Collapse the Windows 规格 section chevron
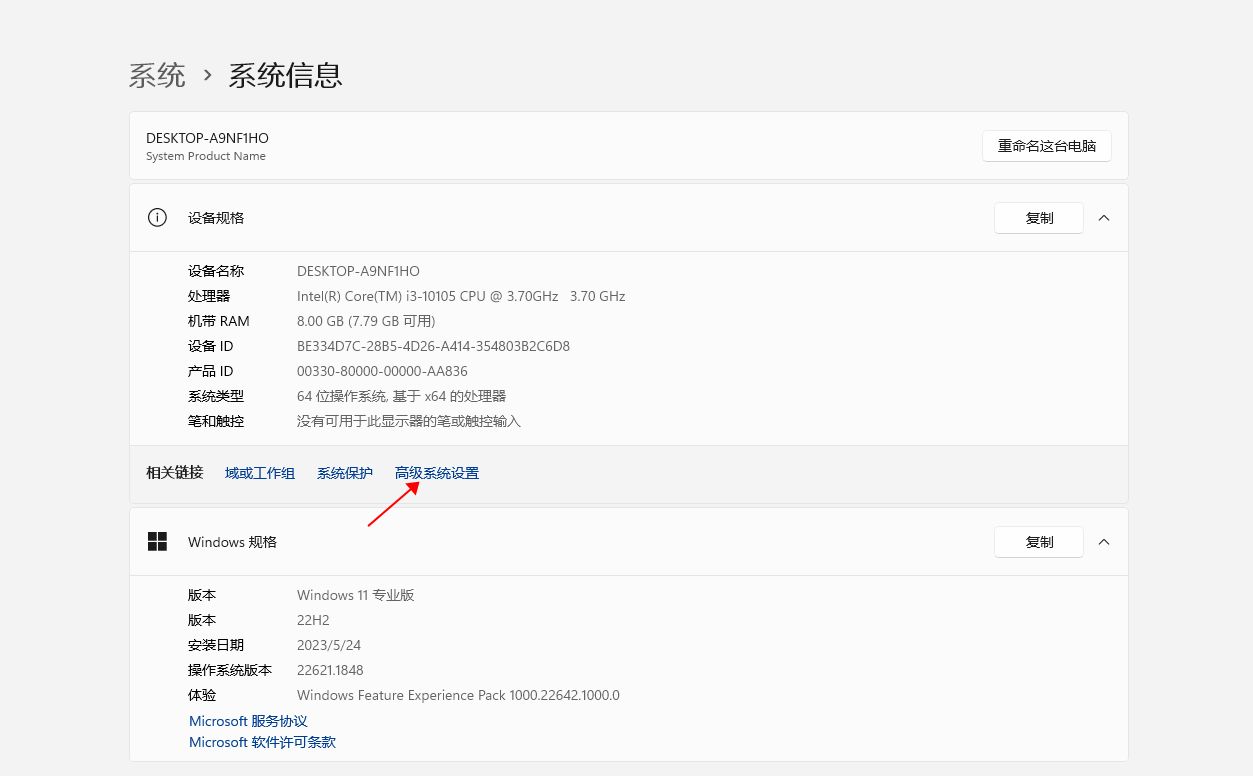This screenshot has width=1253, height=776. point(1104,542)
